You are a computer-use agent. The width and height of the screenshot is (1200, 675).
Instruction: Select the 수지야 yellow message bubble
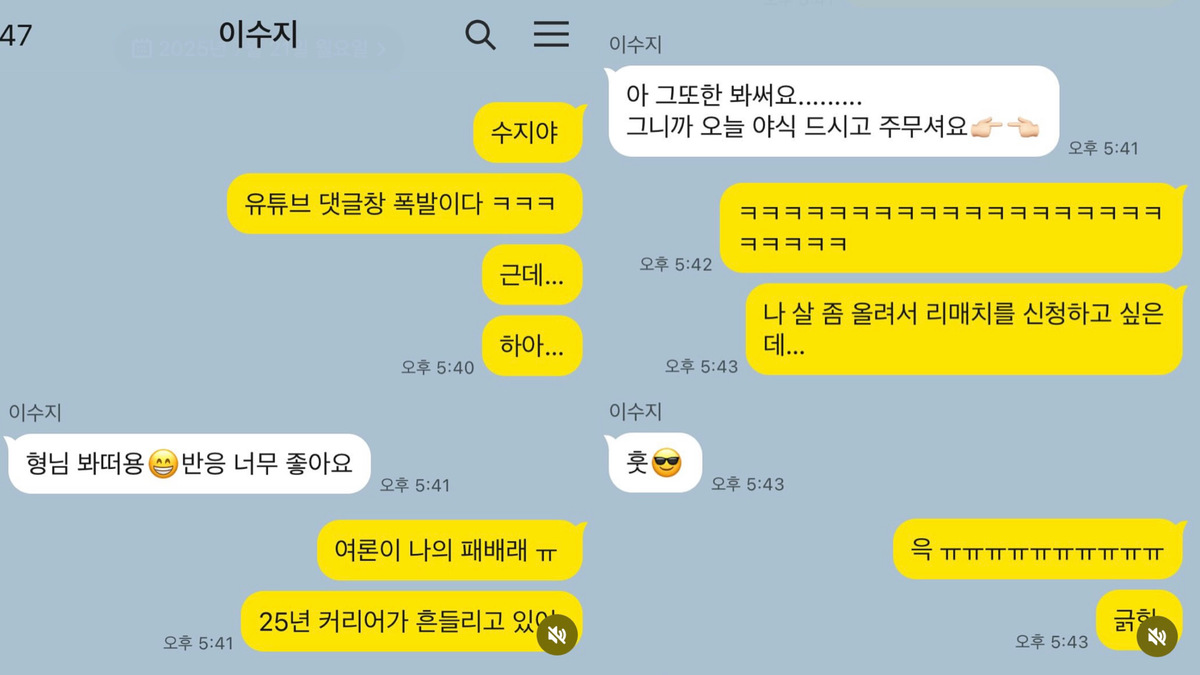[527, 132]
